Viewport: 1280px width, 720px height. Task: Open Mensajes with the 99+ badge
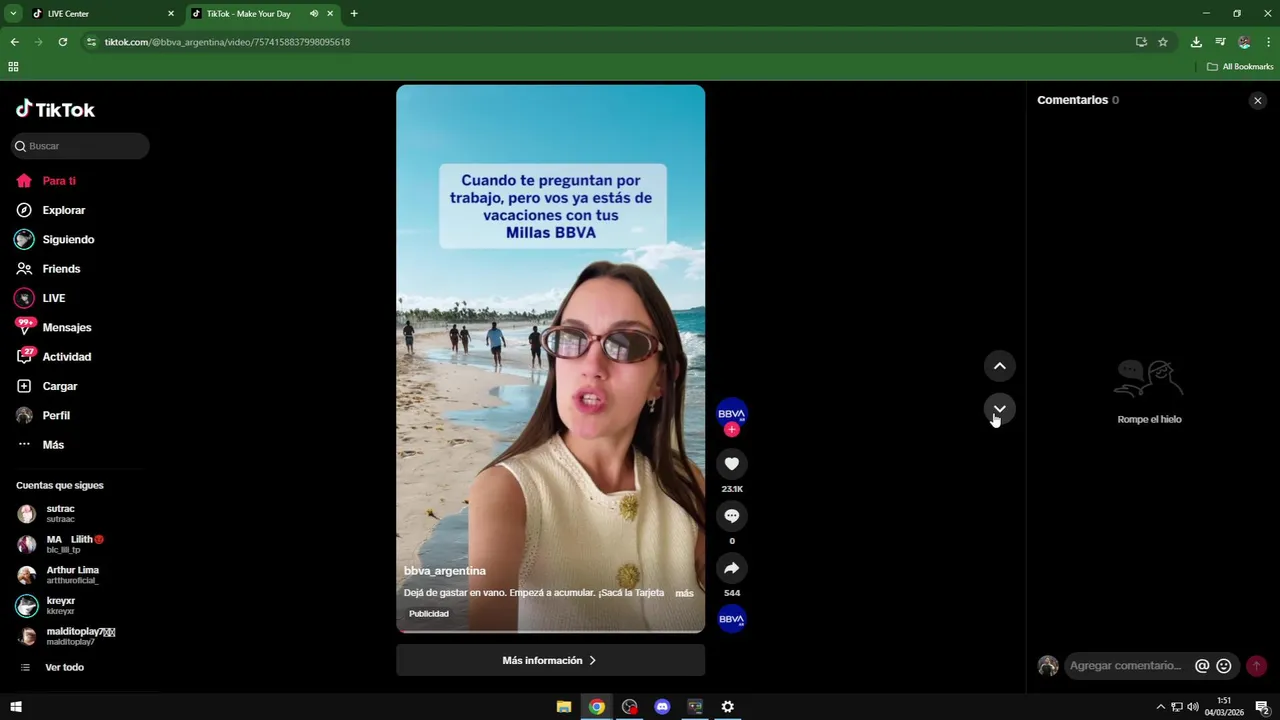coord(66,327)
